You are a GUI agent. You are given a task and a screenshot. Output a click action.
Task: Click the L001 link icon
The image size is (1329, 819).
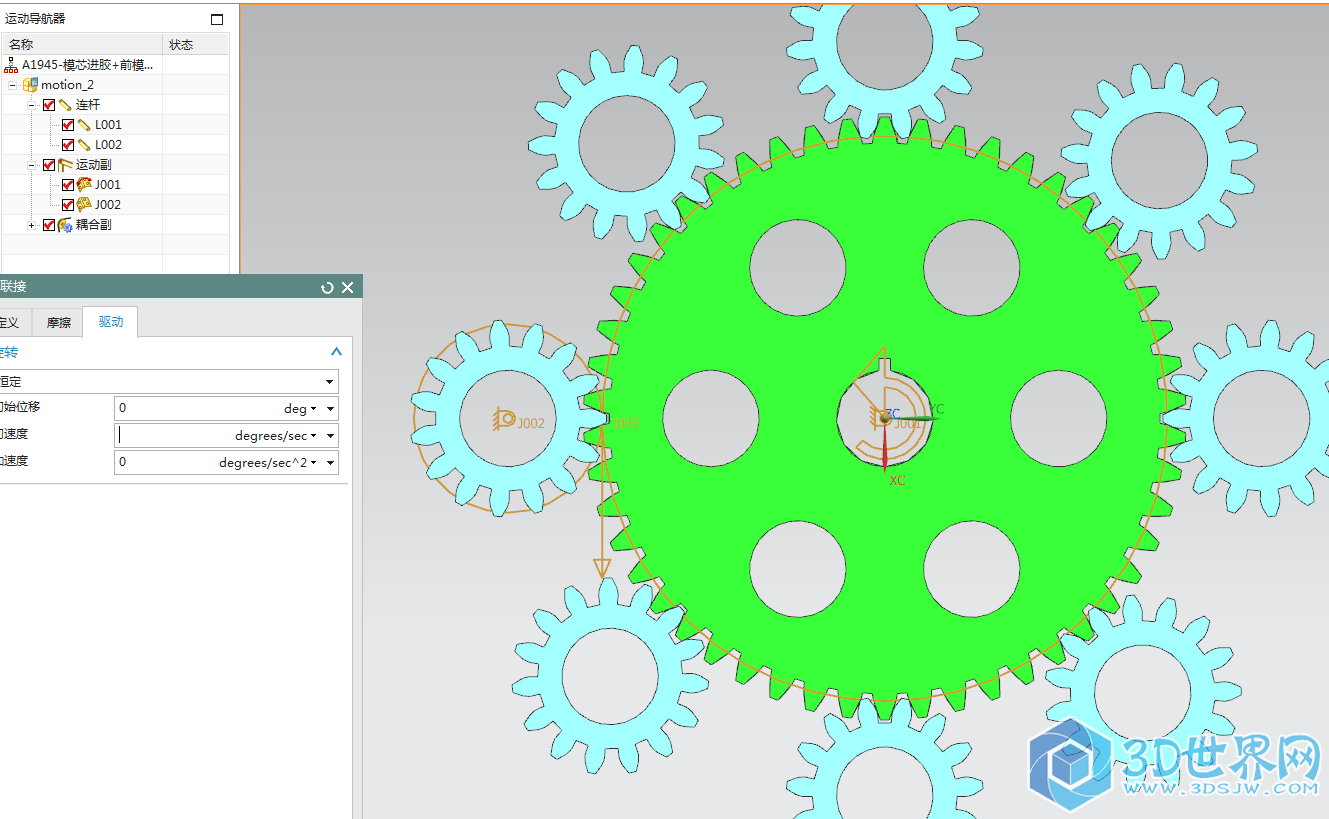(84, 125)
